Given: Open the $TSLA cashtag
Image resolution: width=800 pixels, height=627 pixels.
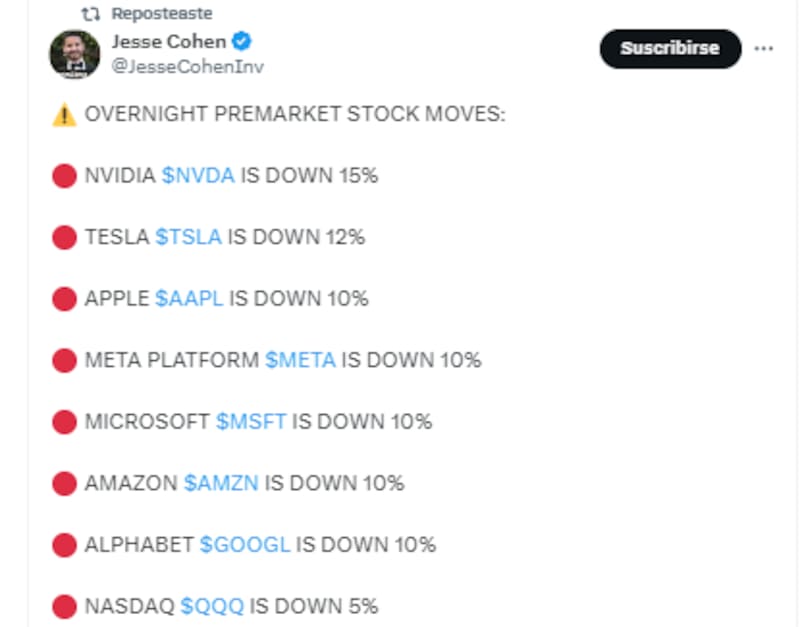Looking at the screenshot, I should pyautogui.click(x=189, y=237).
